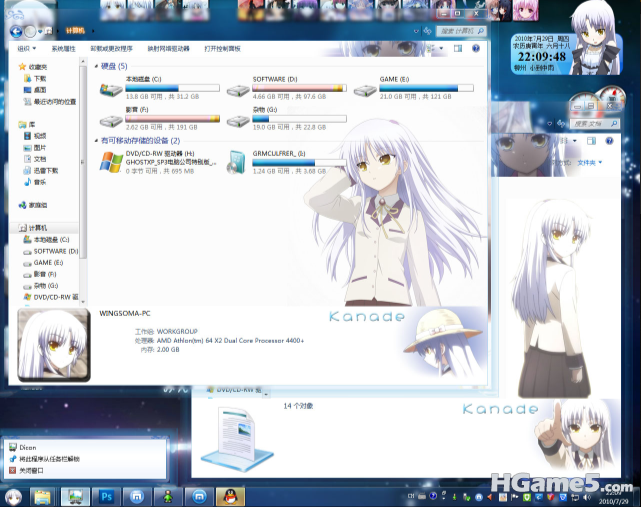Select 关闭窗口 in the jump list

click(x=34, y=469)
